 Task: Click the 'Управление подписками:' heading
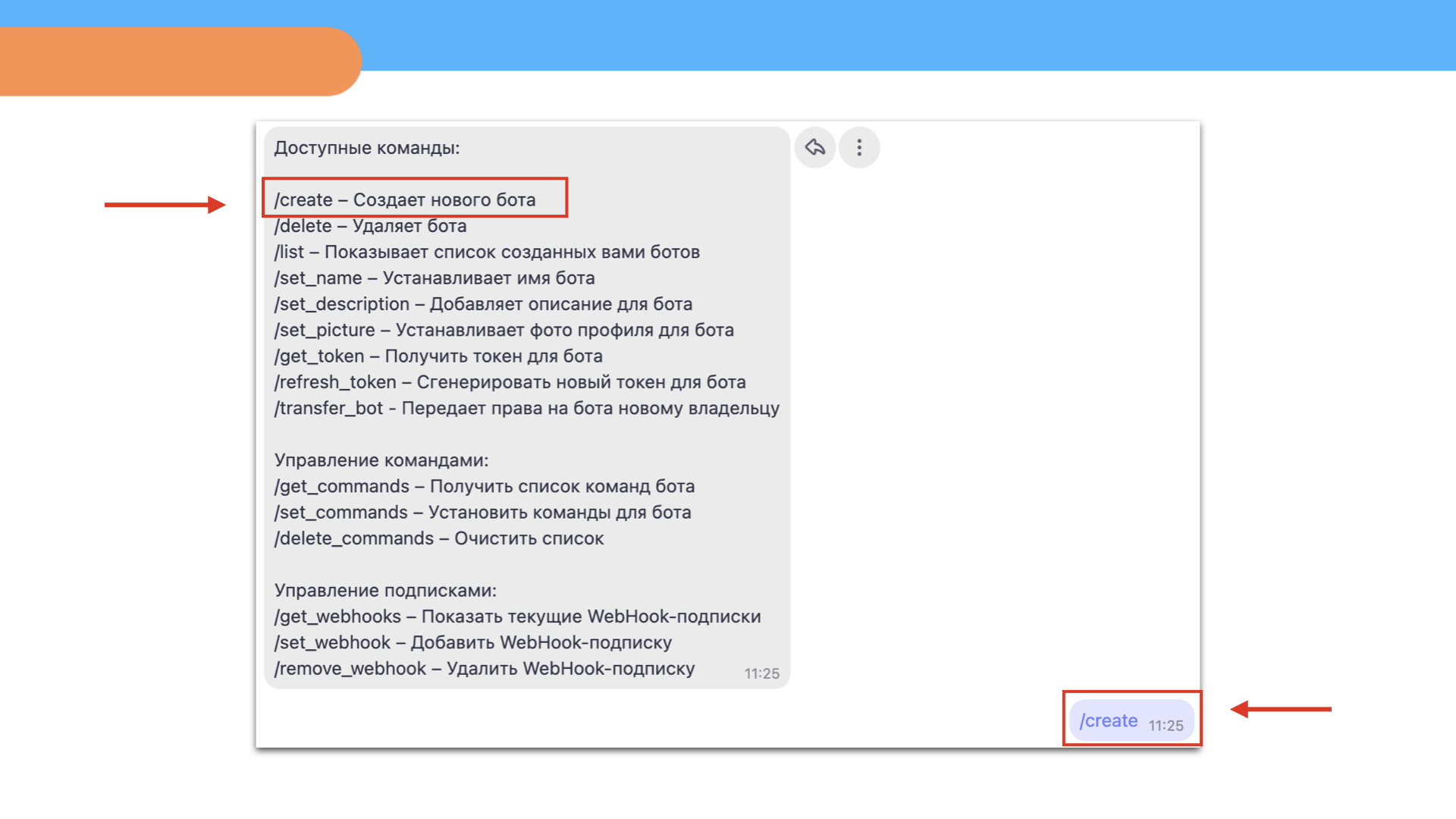tap(385, 591)
